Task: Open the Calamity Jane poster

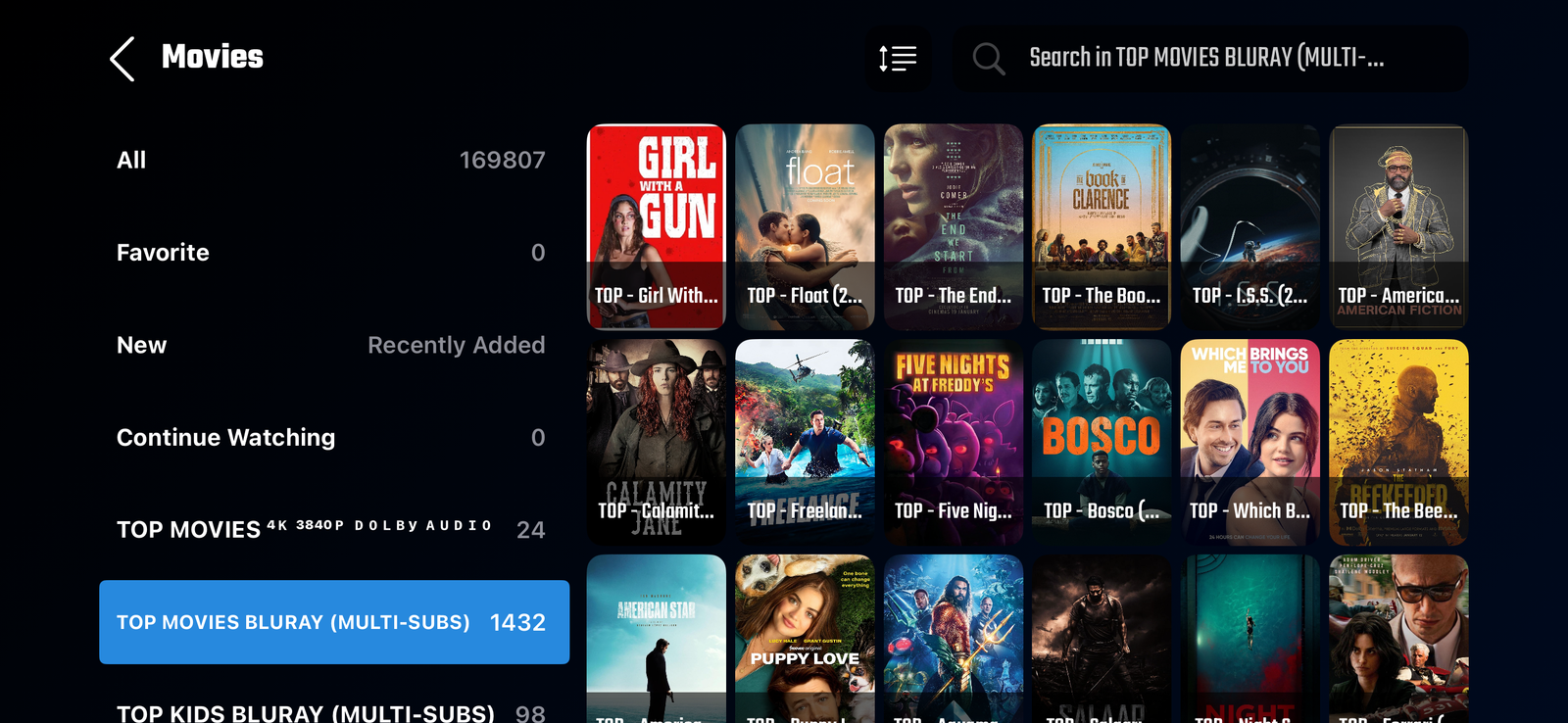Action: click(657, 442)
